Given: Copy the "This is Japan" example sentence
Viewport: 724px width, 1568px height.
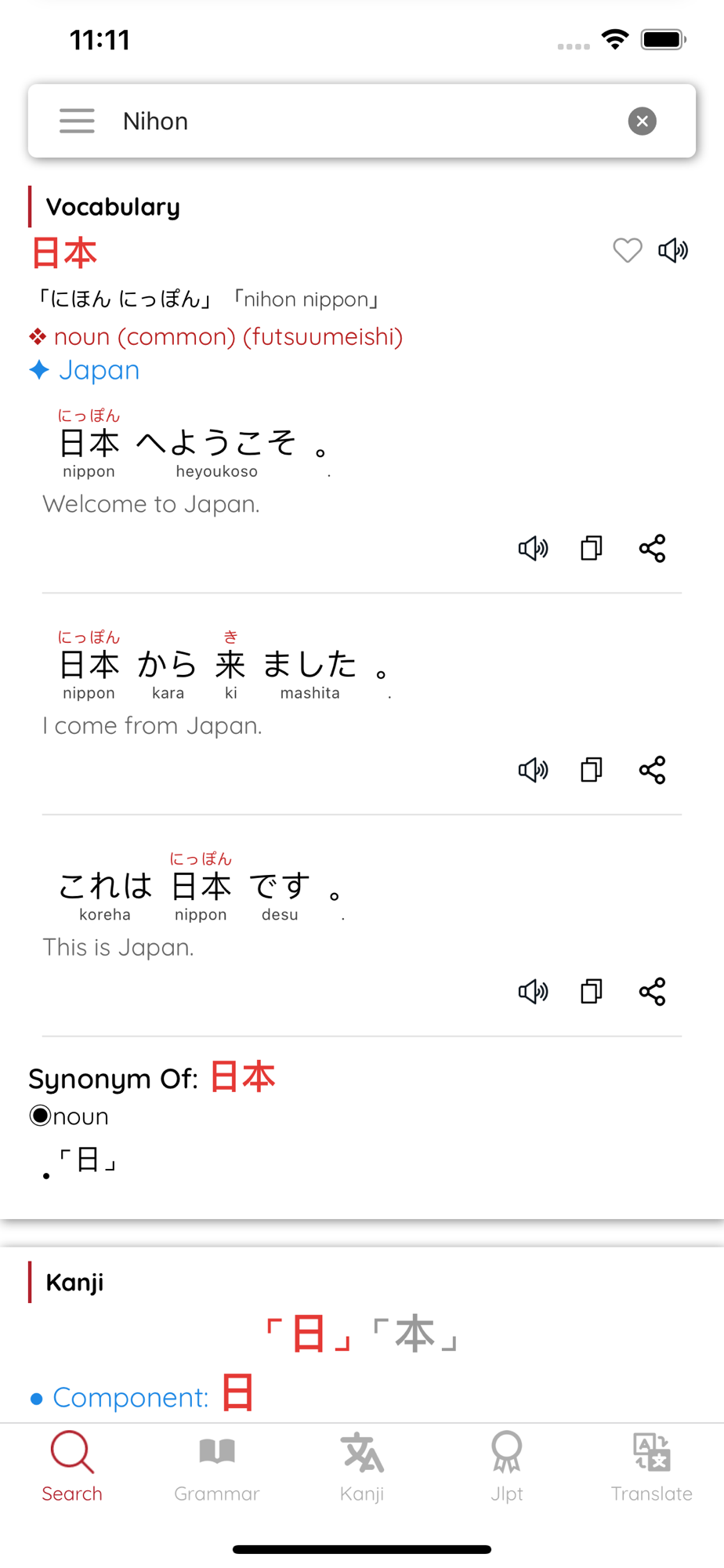Looking at the screenshot, I should (x=592, y=992).
